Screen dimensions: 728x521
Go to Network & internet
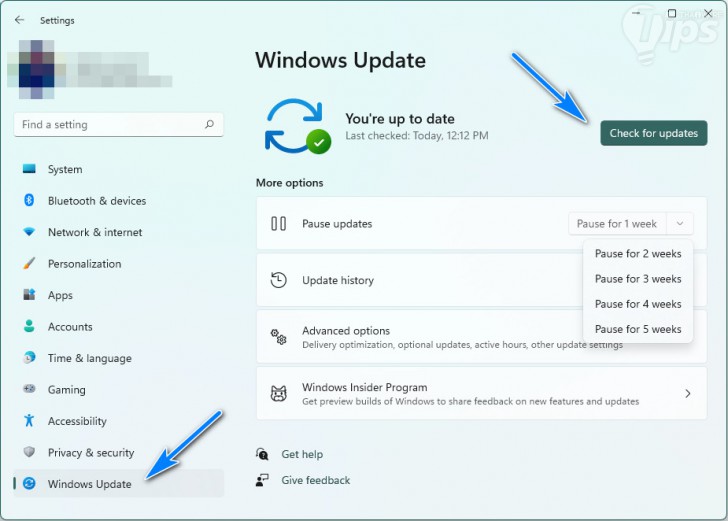tap(118, 232)
